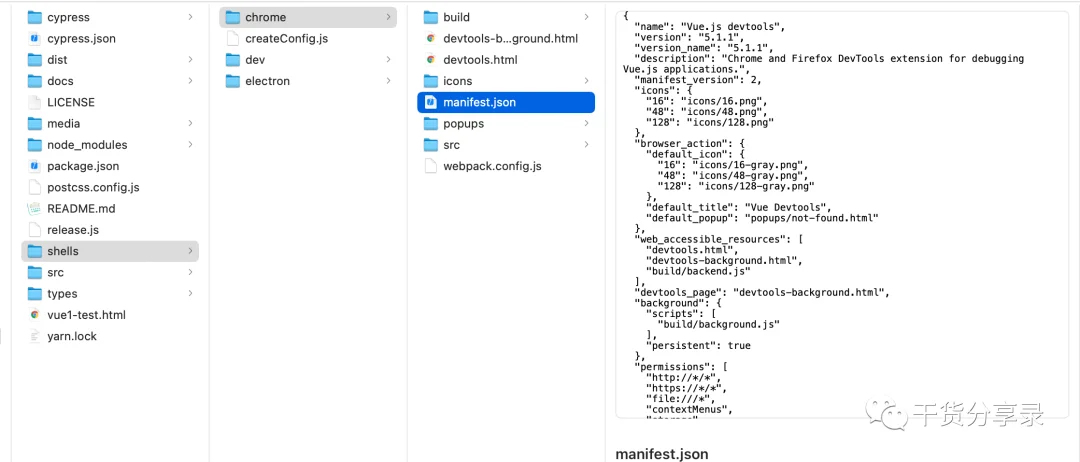Select the cypress.json file name
1080x462 pixels.
[81, 39]
